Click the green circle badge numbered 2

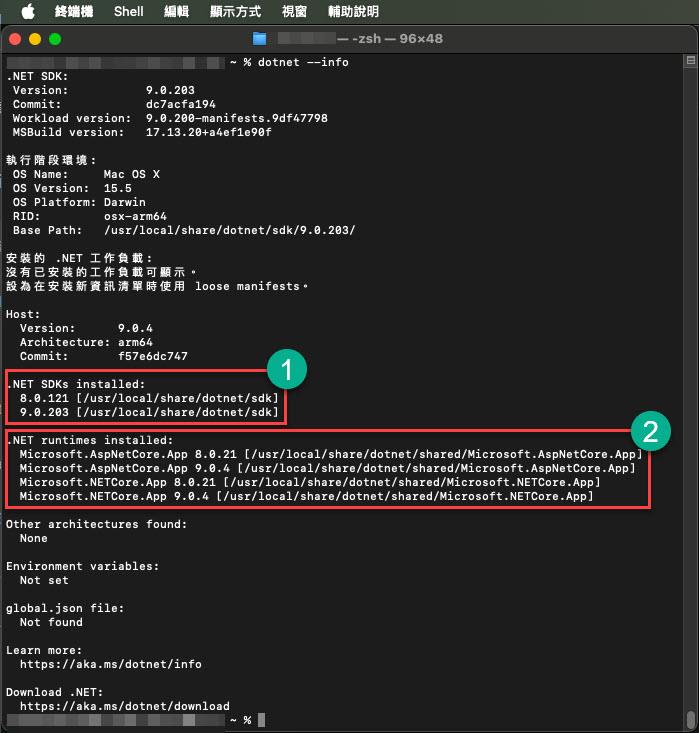point(649,432)
